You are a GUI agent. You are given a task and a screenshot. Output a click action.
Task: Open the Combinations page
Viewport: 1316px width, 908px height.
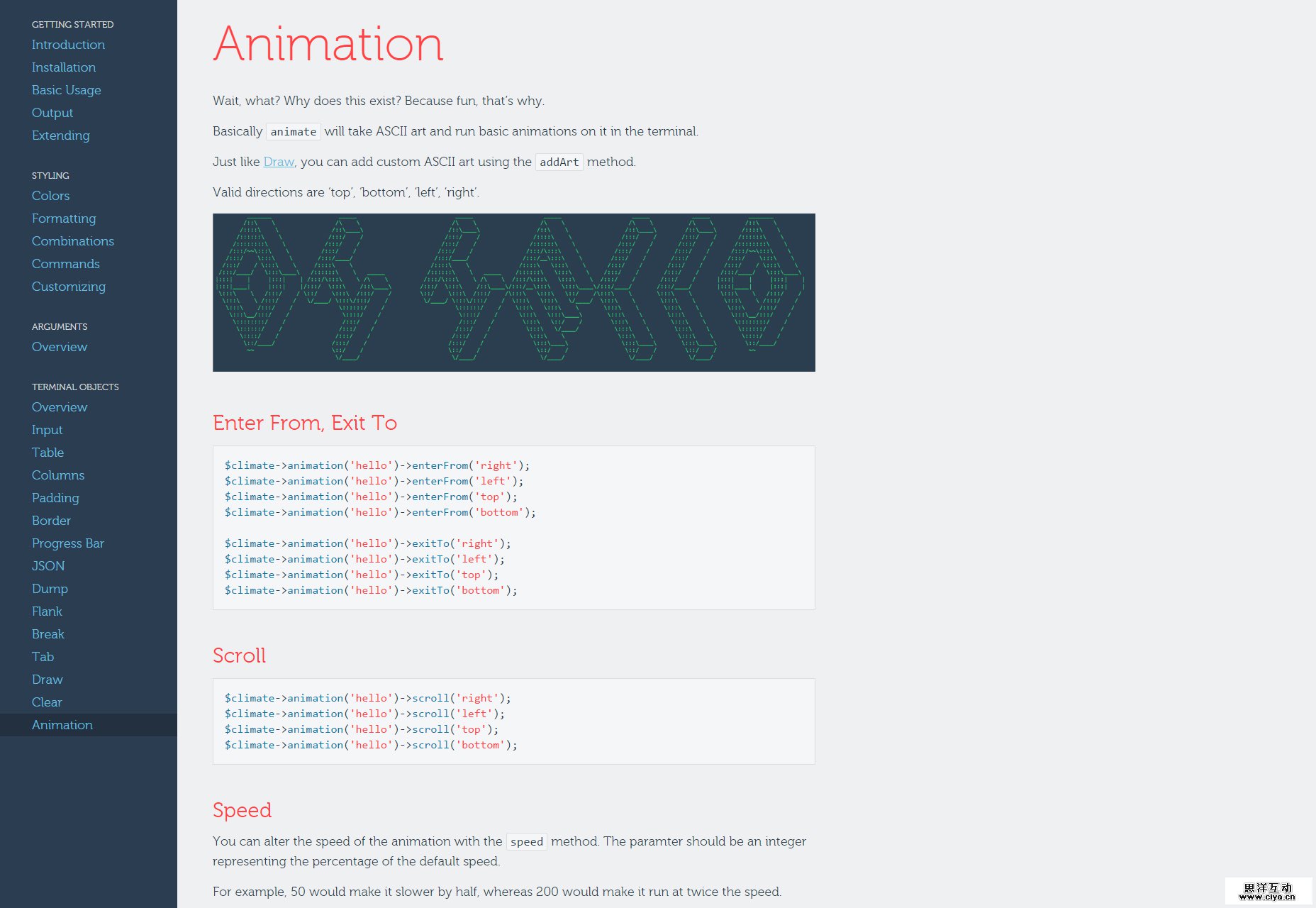[x=73, y=241]
